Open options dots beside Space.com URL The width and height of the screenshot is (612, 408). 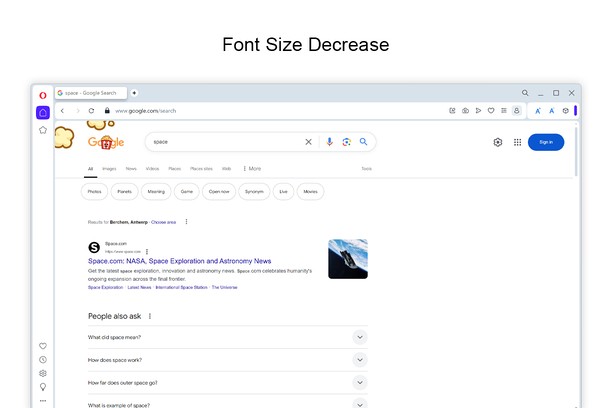point(147,252)
